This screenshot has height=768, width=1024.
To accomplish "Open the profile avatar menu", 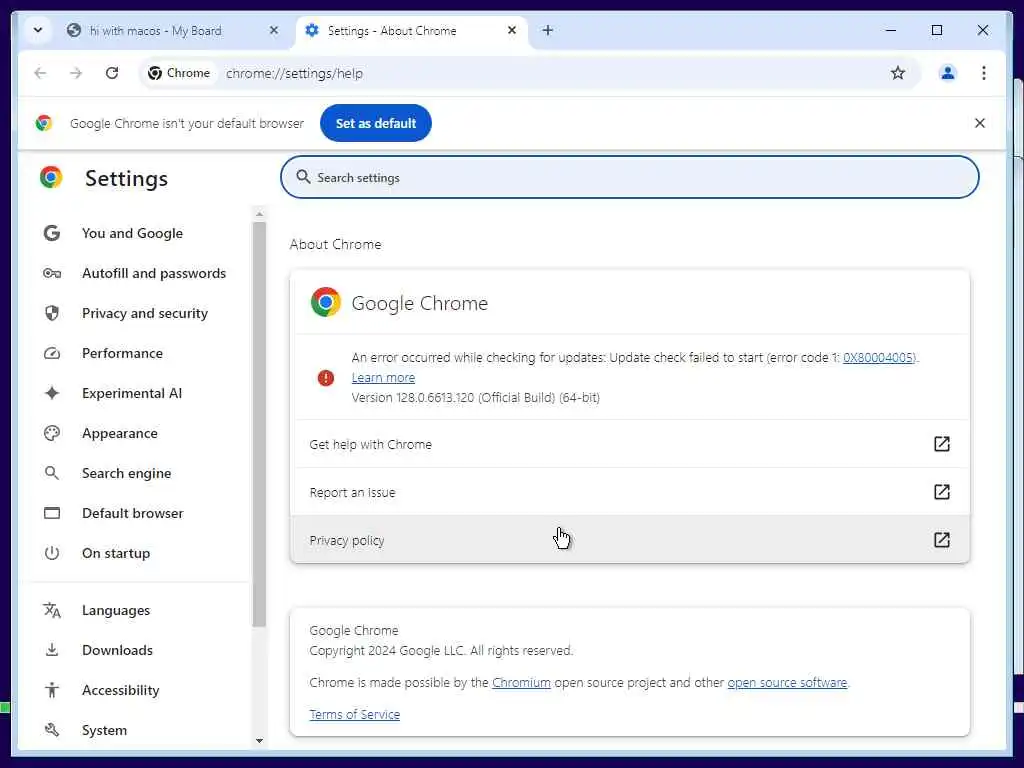I will coord(948,73).
